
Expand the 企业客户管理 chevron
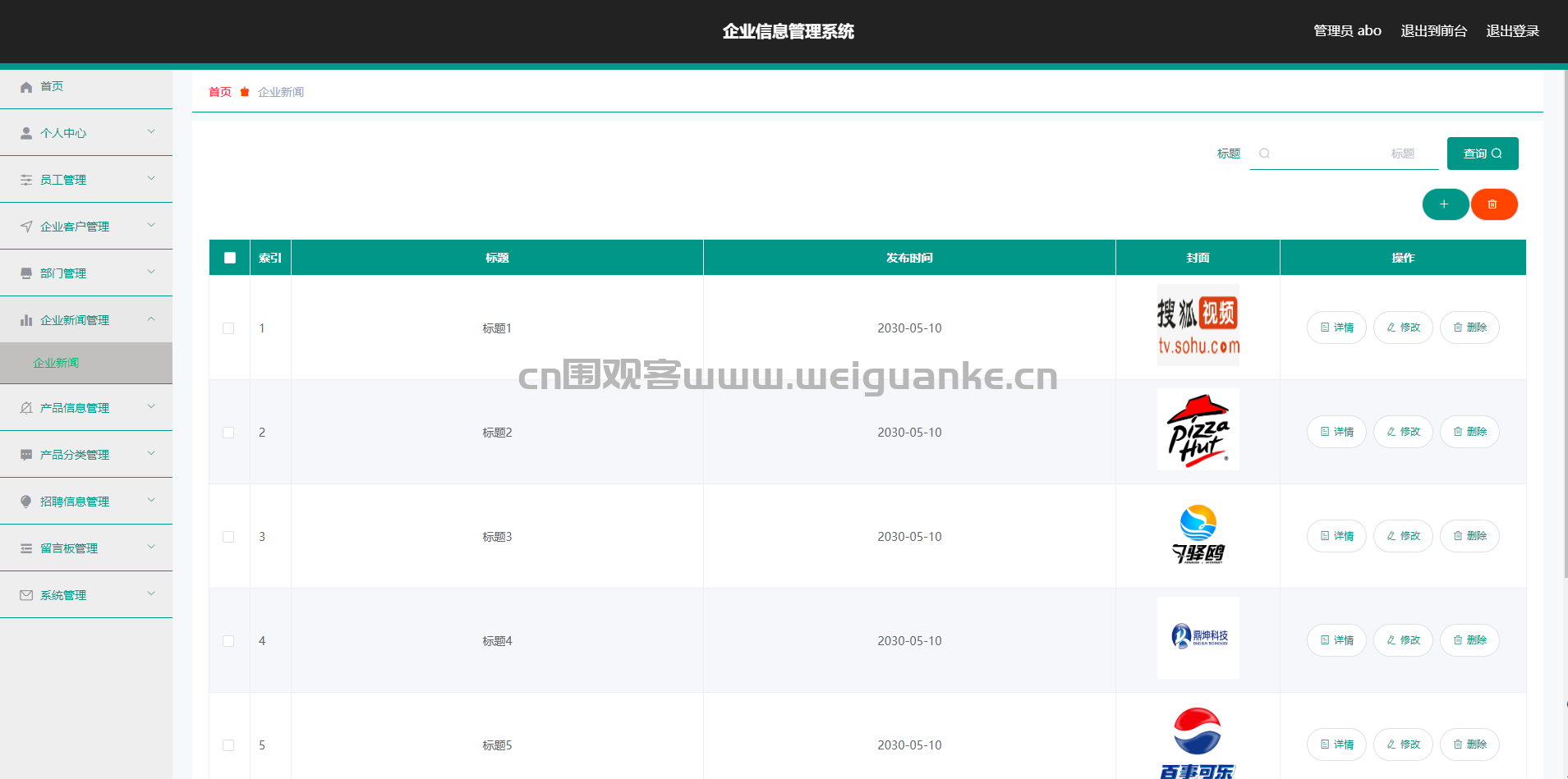151,225
